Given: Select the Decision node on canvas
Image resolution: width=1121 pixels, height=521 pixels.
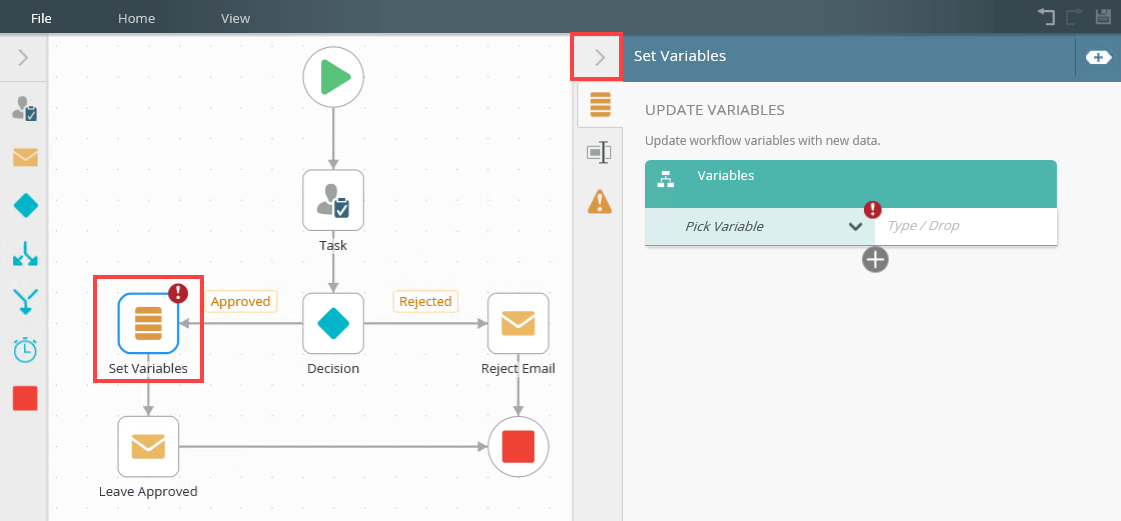Looking at the screenshot, I should tap(333, 323).
